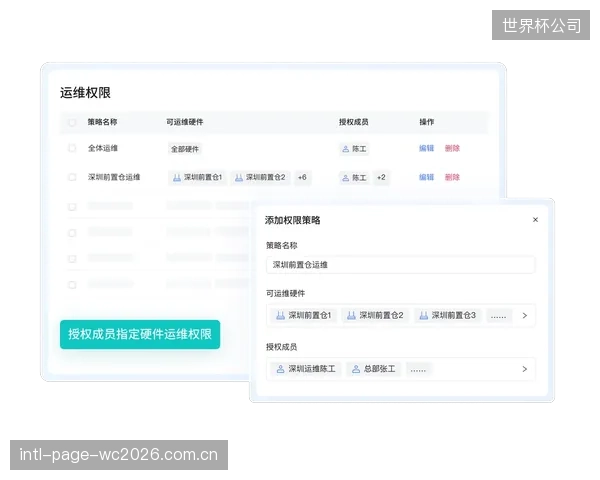Viewport: 600px width, 480px height.
Task: Click the more-hardware ellipsis tag in dialog
Action: [x=499, y=316]
